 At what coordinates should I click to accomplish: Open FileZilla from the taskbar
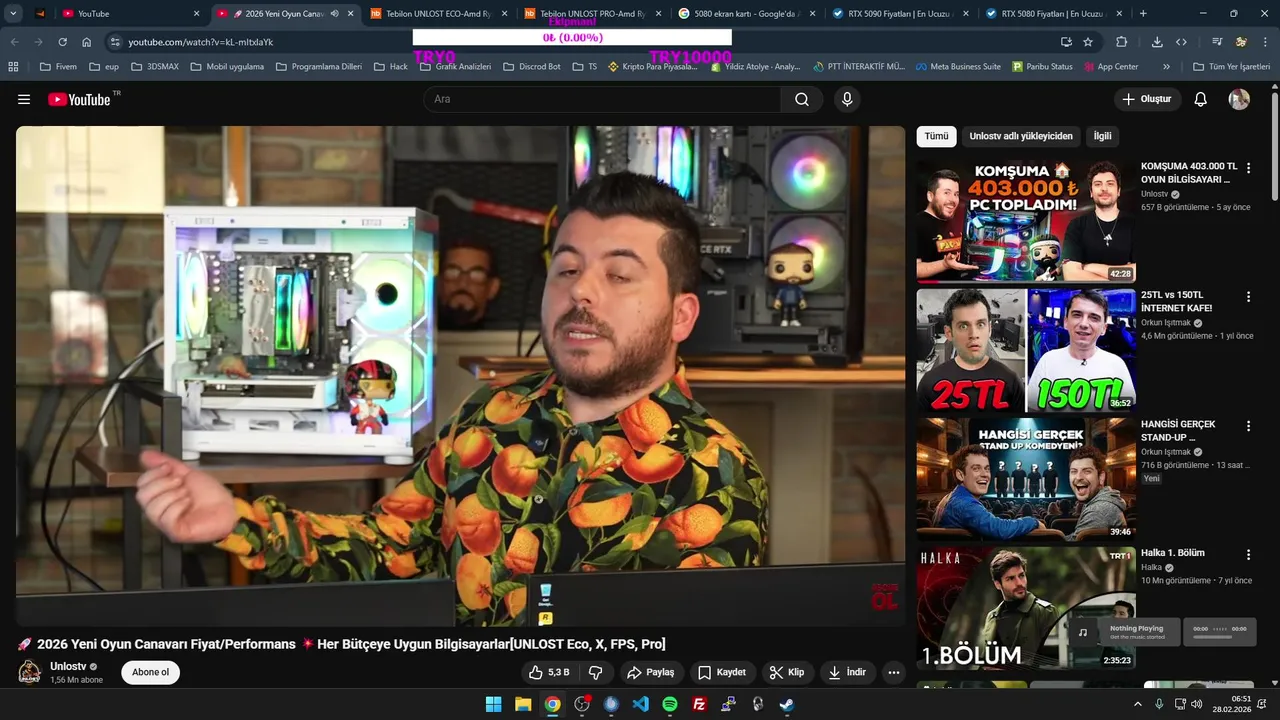pyautogui.click(x=699, y=704)
